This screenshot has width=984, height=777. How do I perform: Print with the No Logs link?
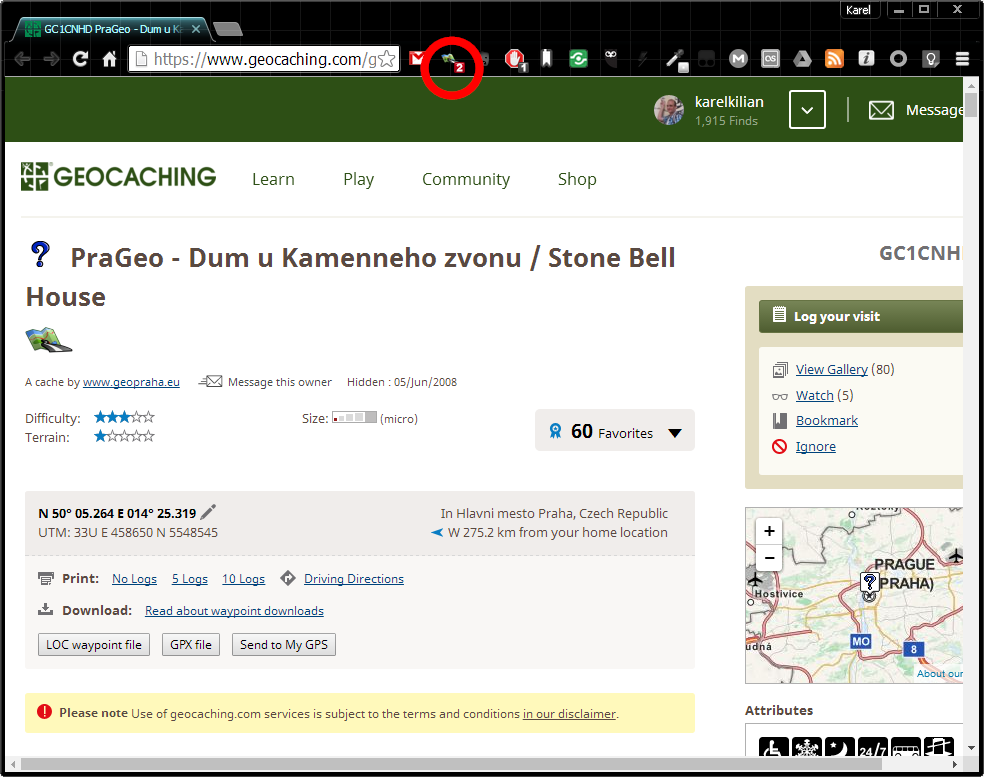coord(134,579)
